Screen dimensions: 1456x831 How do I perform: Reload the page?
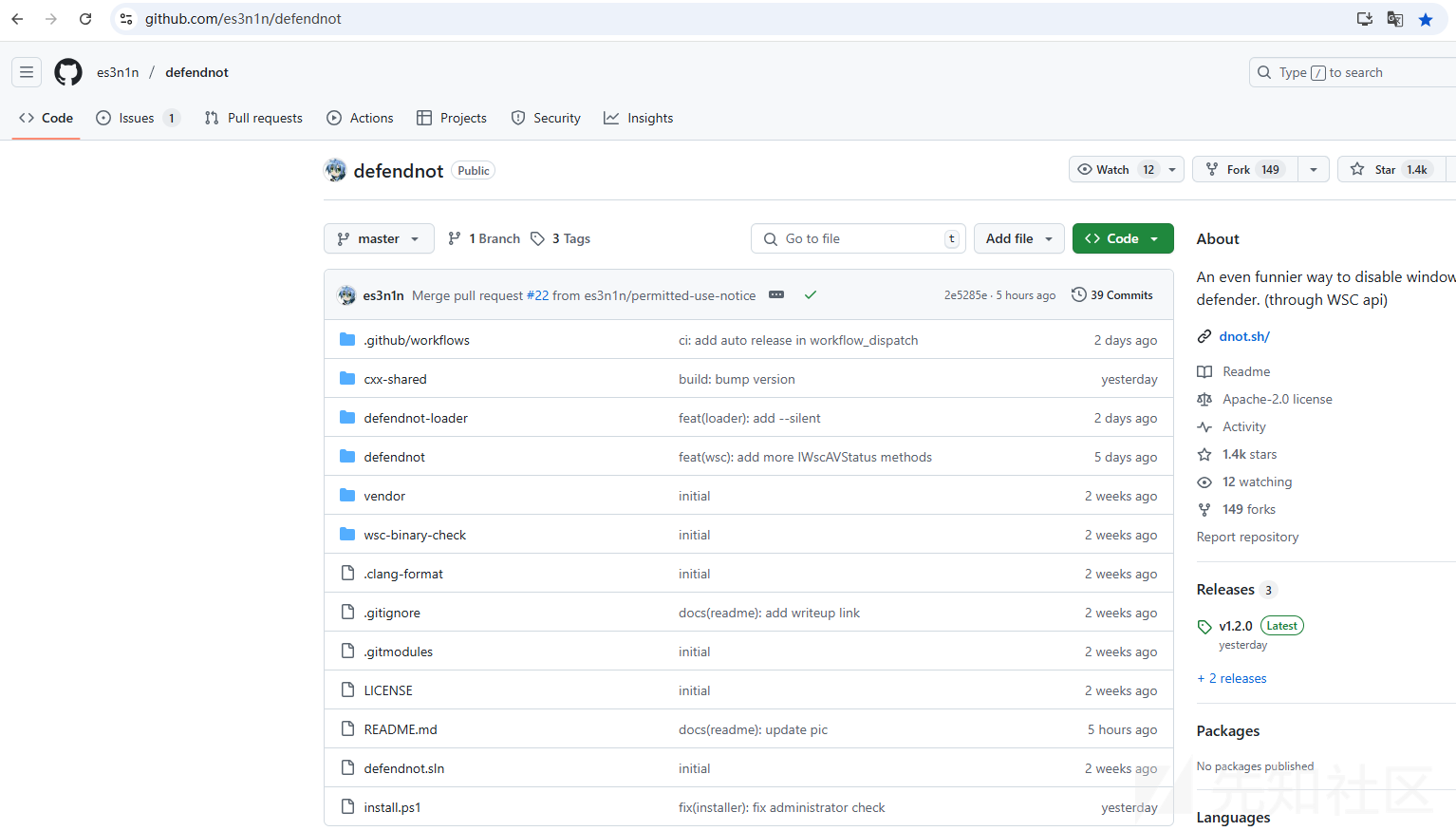(85, 19)
